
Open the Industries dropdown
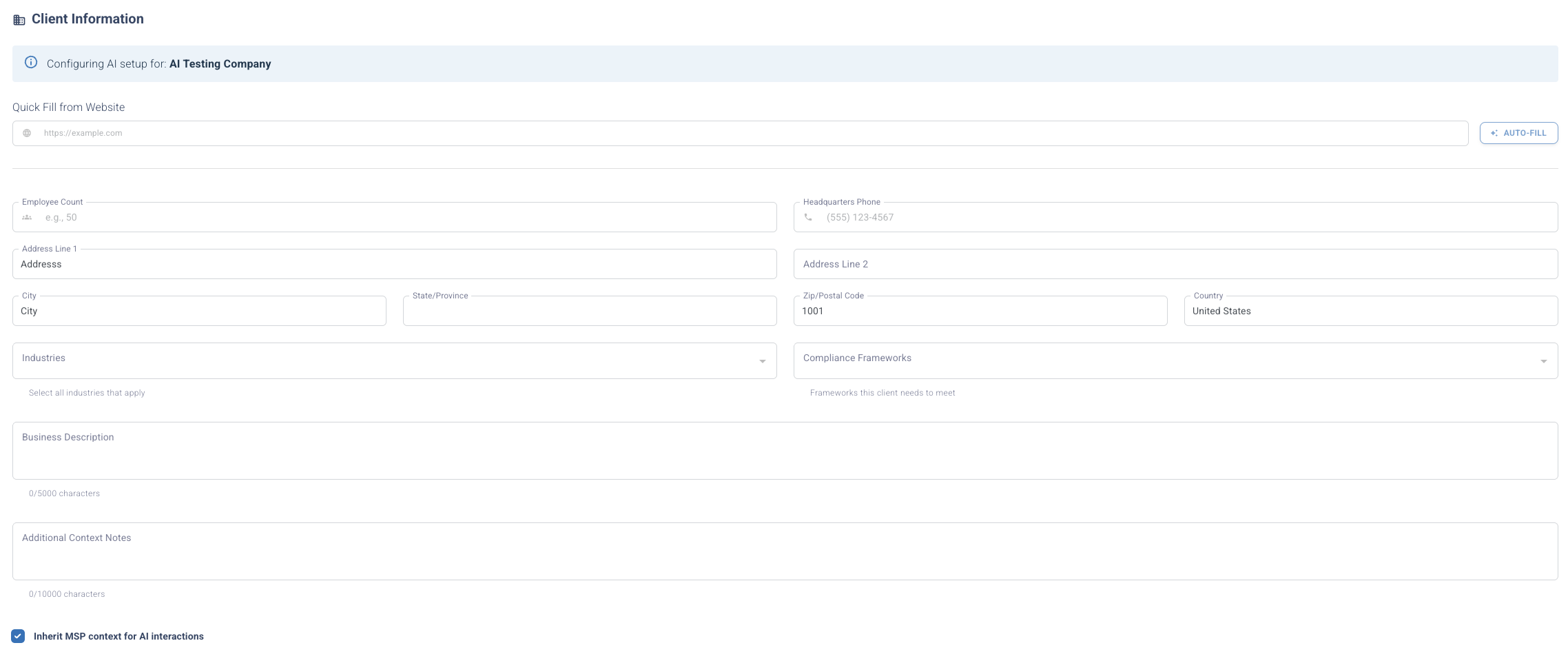[762, 360]
